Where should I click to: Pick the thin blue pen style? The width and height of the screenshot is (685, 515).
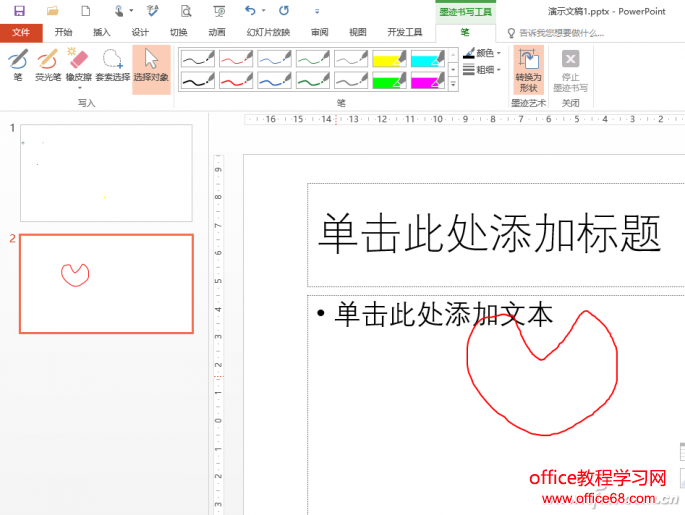tap(274, 59)
